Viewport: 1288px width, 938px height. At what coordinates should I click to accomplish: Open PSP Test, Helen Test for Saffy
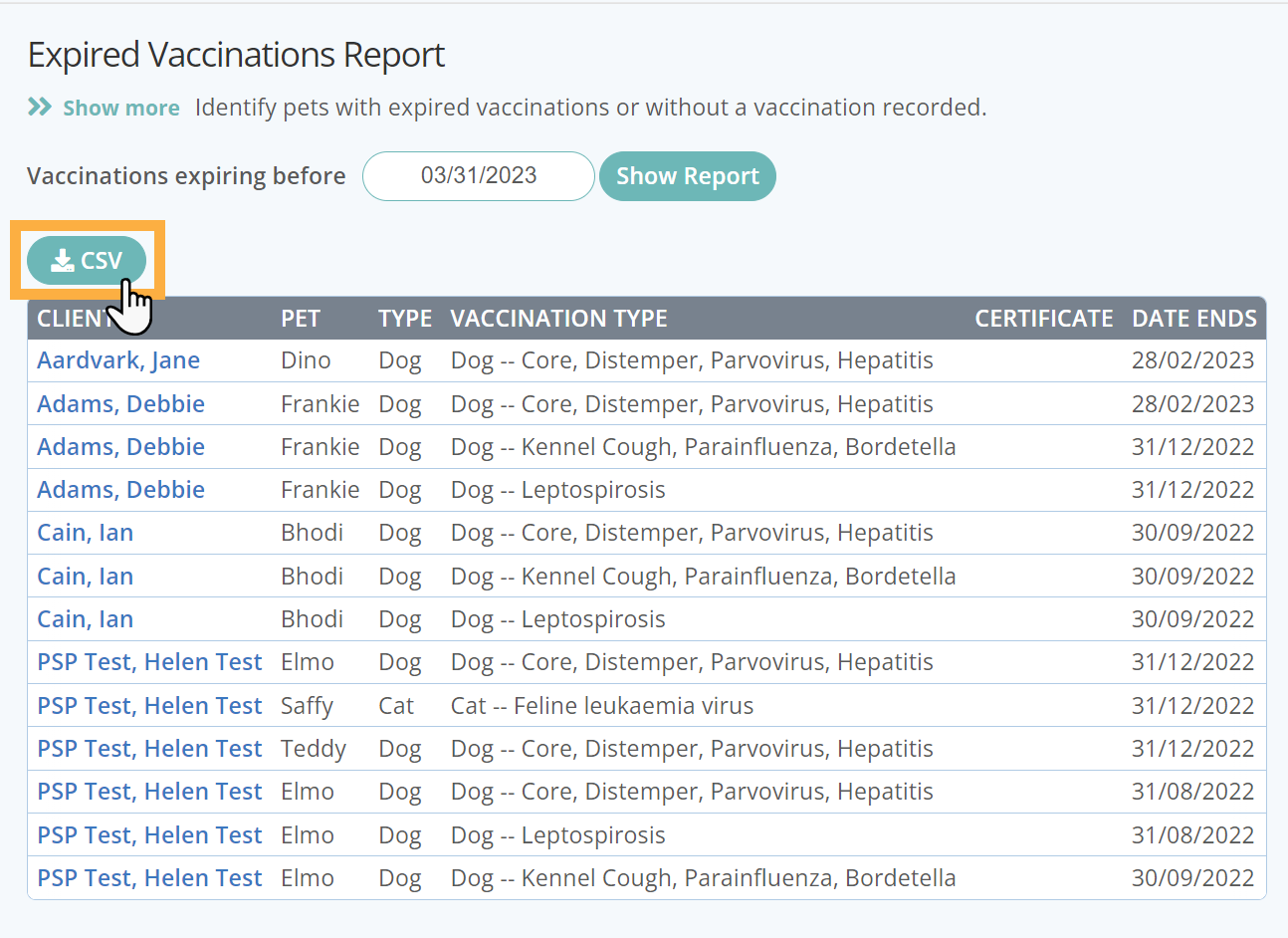click(149, 706)
